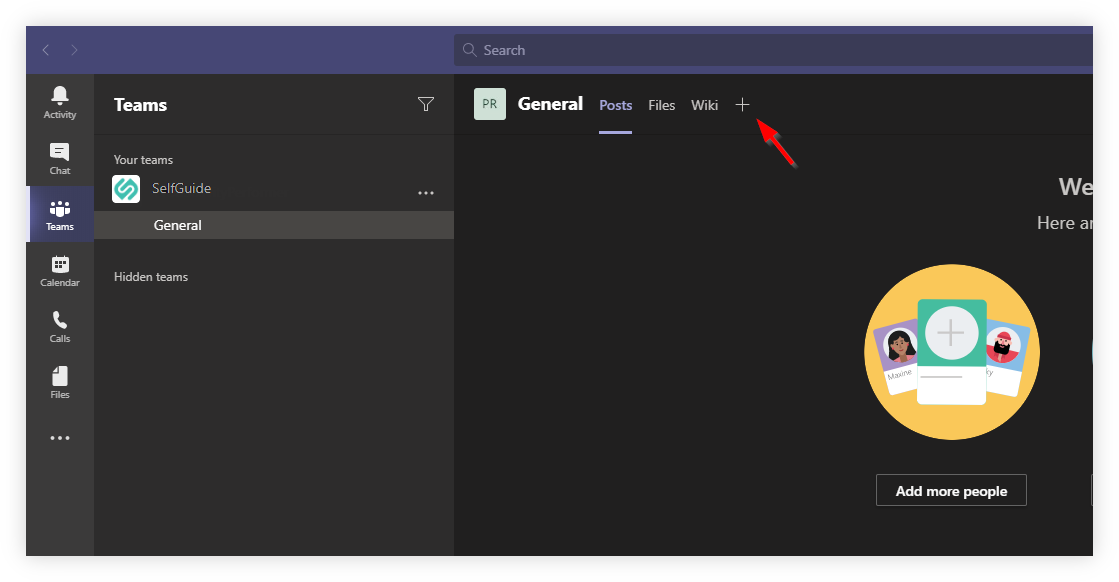1119x582 pixels.
Task: Open the Activity feed icon
Action: coord(59,100)
